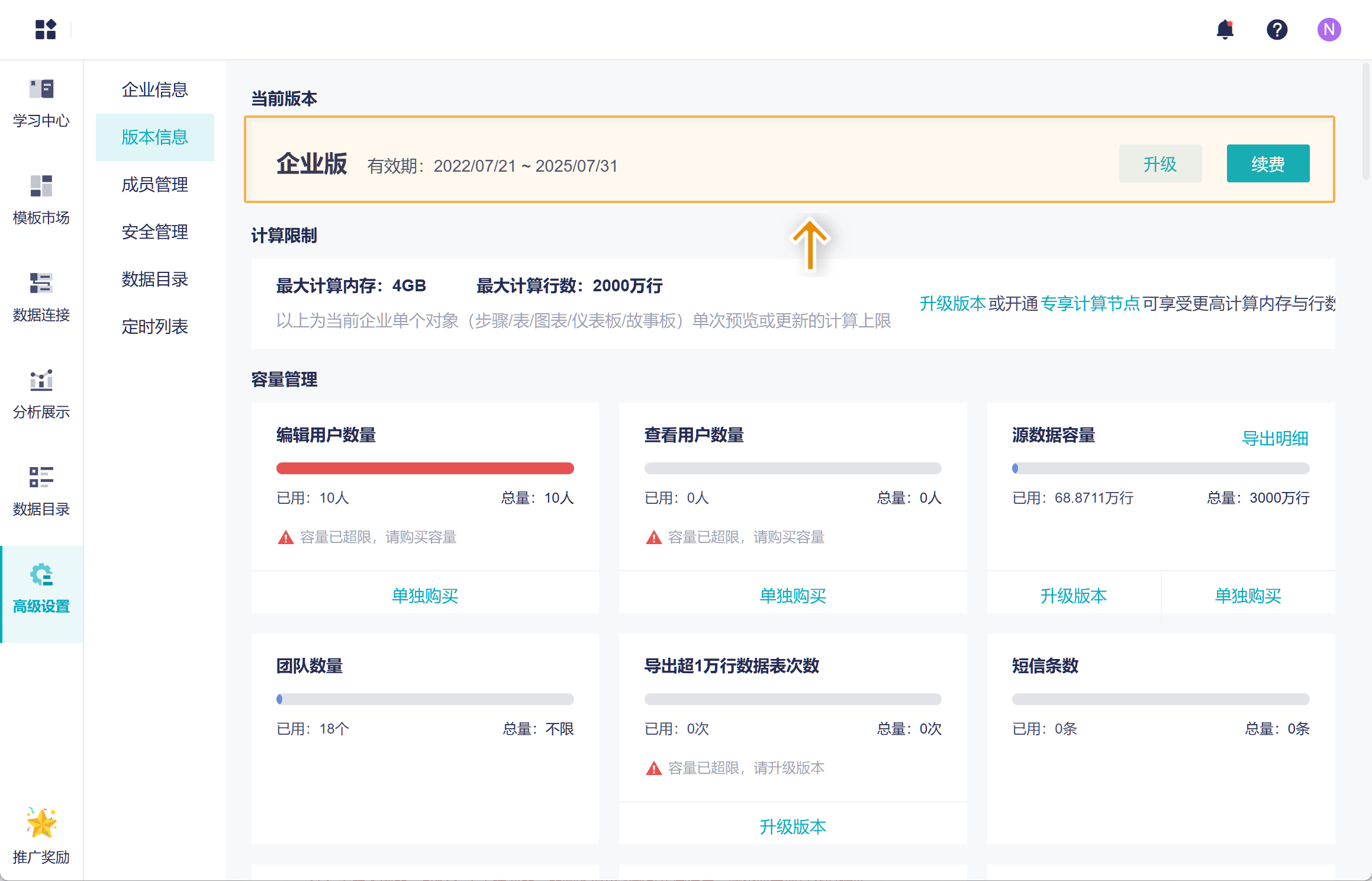Open the help question mark icon
This screenshot has height=881, width=1372.
[1277, 29]
